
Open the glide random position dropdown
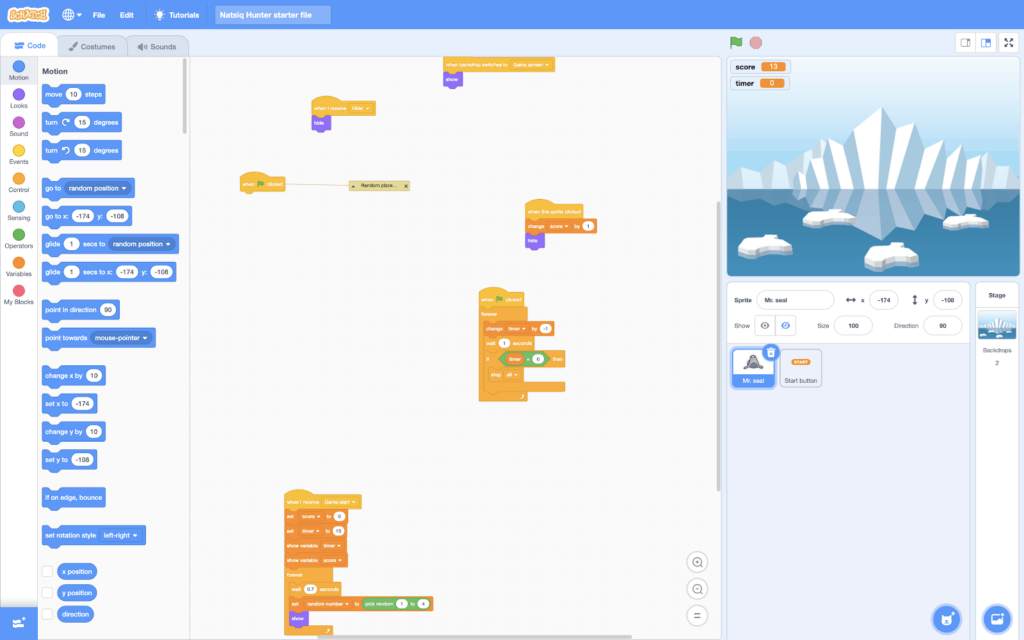[142, 244]
